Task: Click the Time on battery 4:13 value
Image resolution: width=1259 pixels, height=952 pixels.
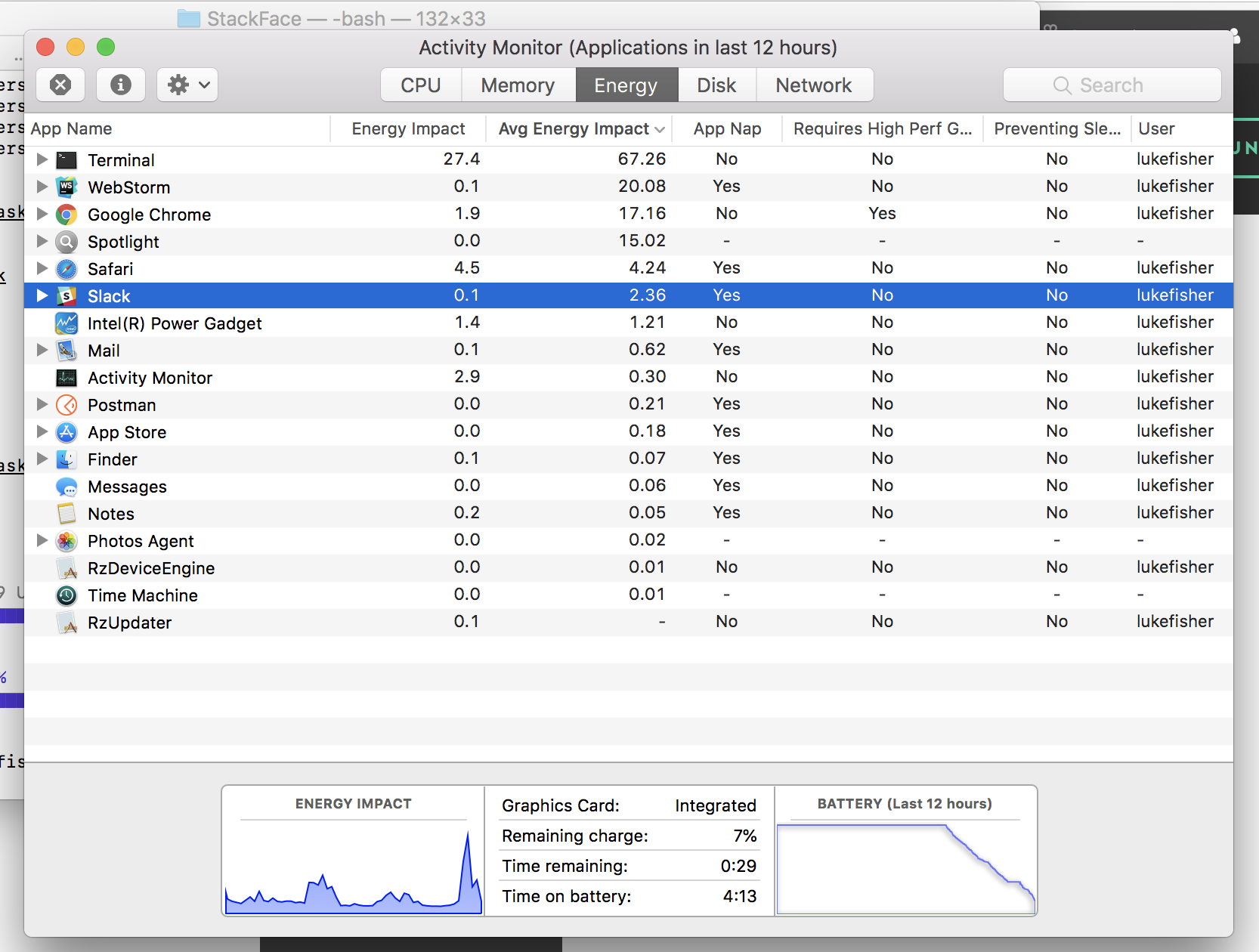Action: [x=739, y=896]
